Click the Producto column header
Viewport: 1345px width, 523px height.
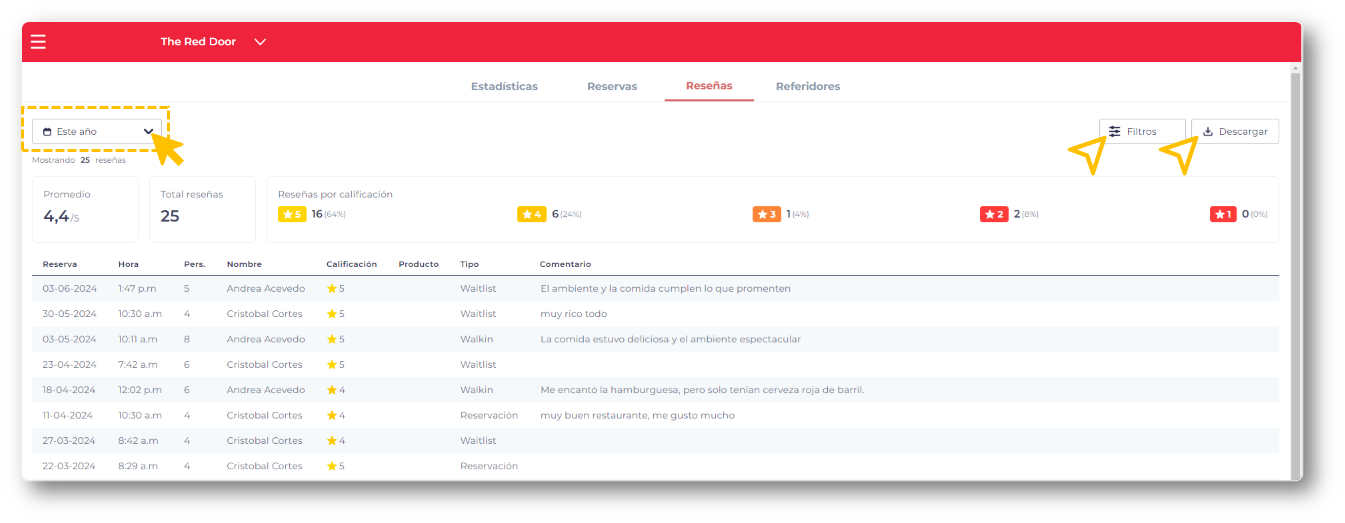pos(418,264)
